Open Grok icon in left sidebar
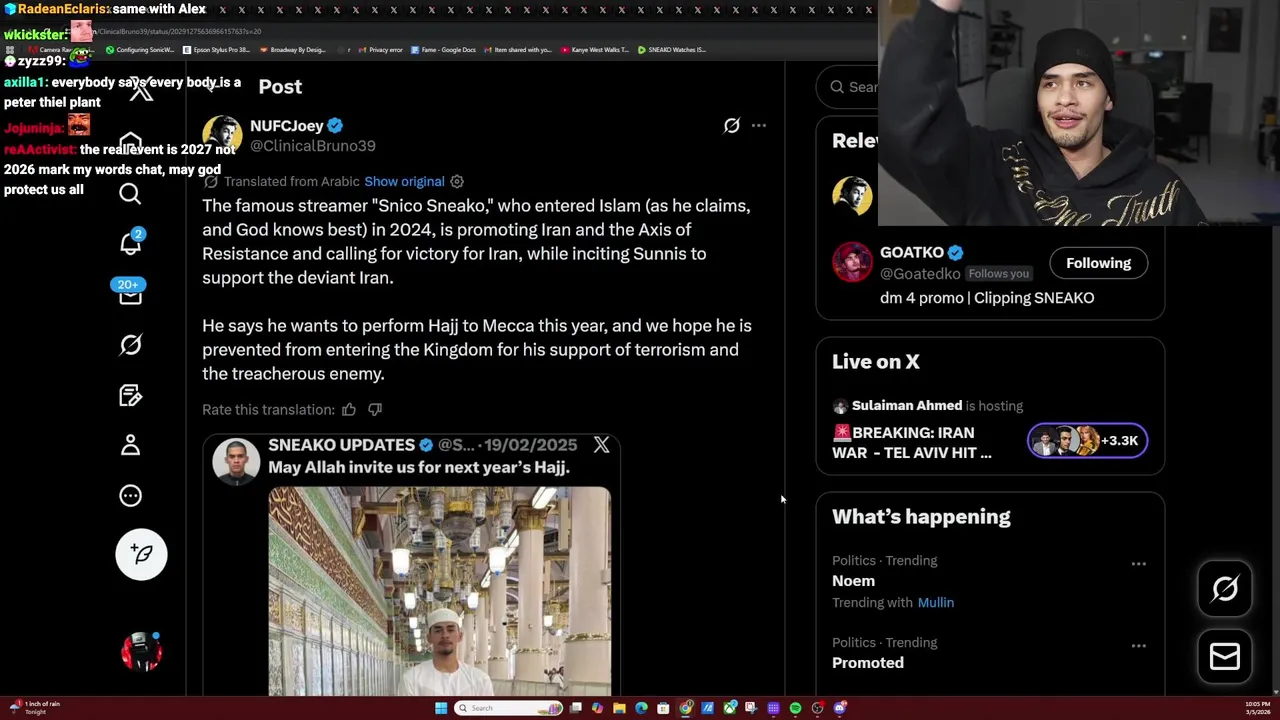This screenshot has width=1280, height=720. point(130,344)
